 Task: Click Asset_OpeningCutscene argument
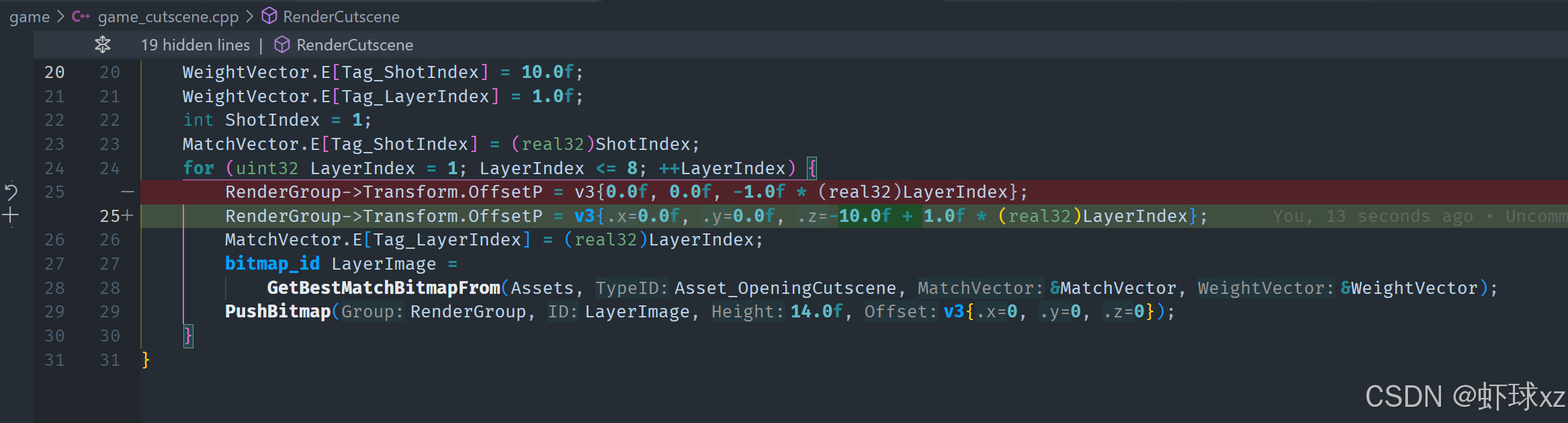tap(785, 288)
